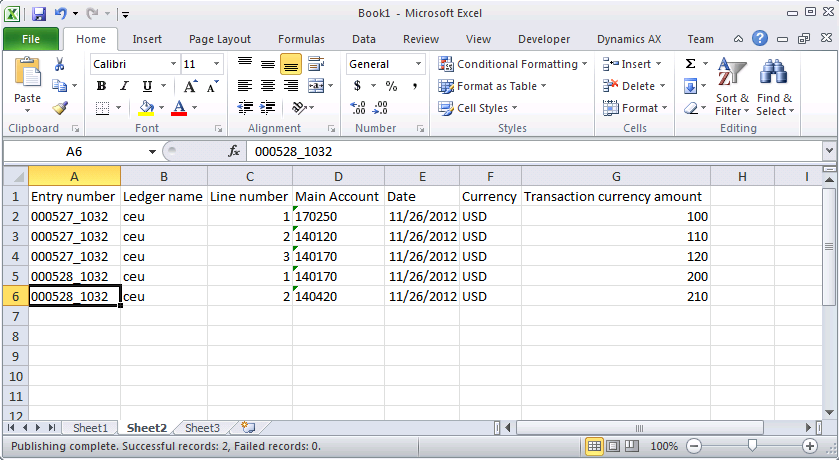
Task: Click the AutoSum sigma icon
Action: point(690,64)
